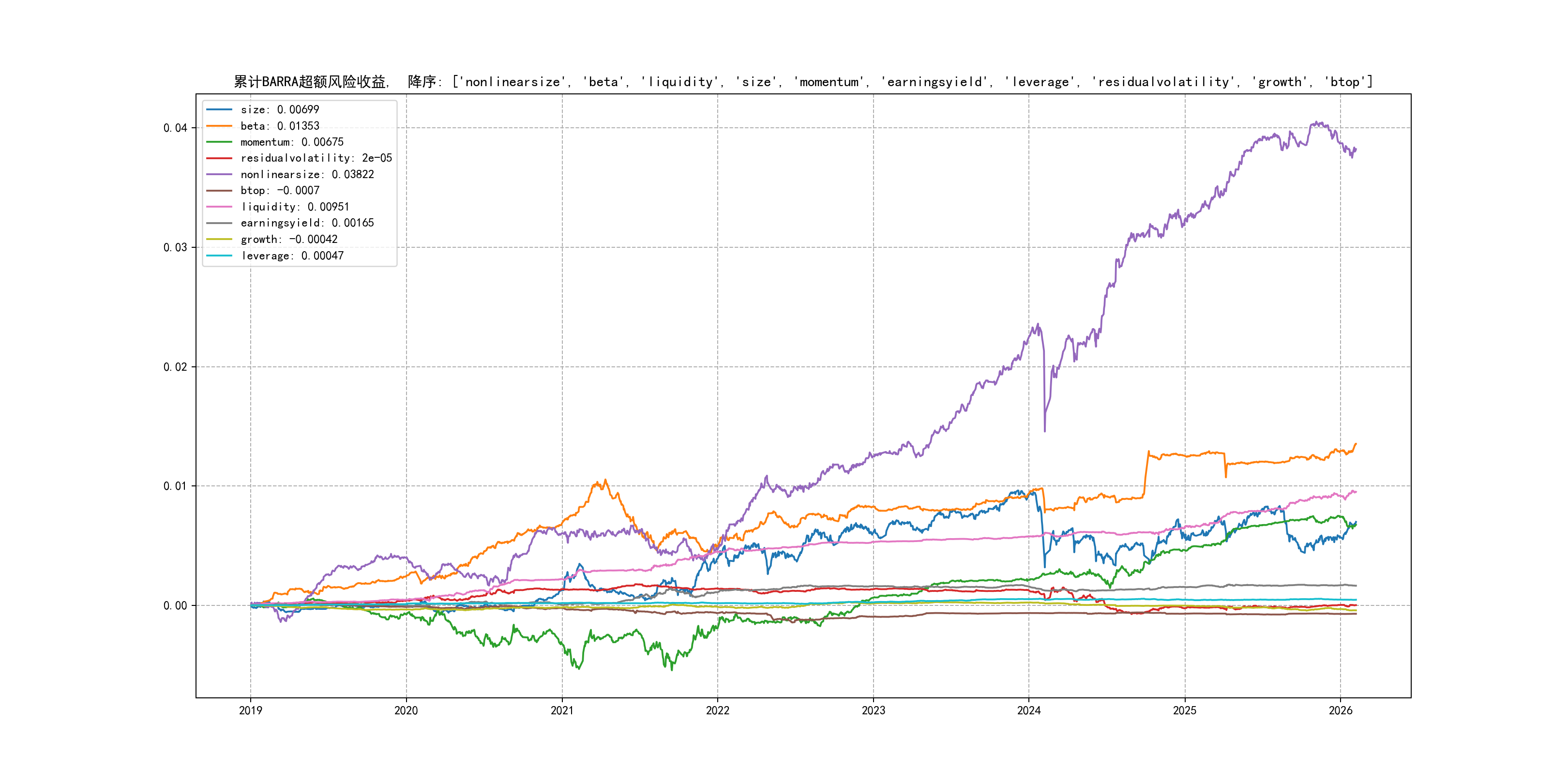Click the 'liquidity: 0.00951' legend text

[x=295, y=207]
